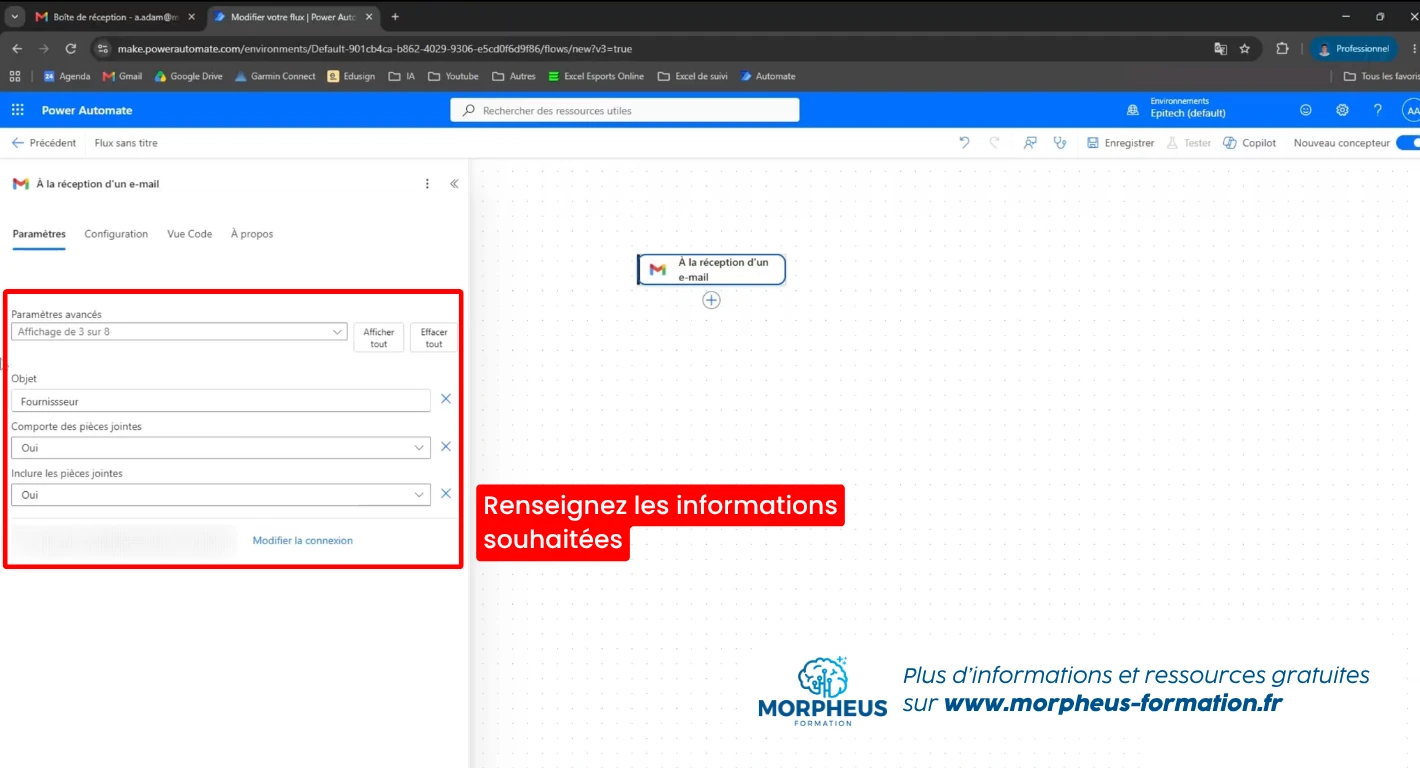Open Inclure les pièces jointes dropdown
This screenshot has height=768, width=1420.
(x=221, y=494)
